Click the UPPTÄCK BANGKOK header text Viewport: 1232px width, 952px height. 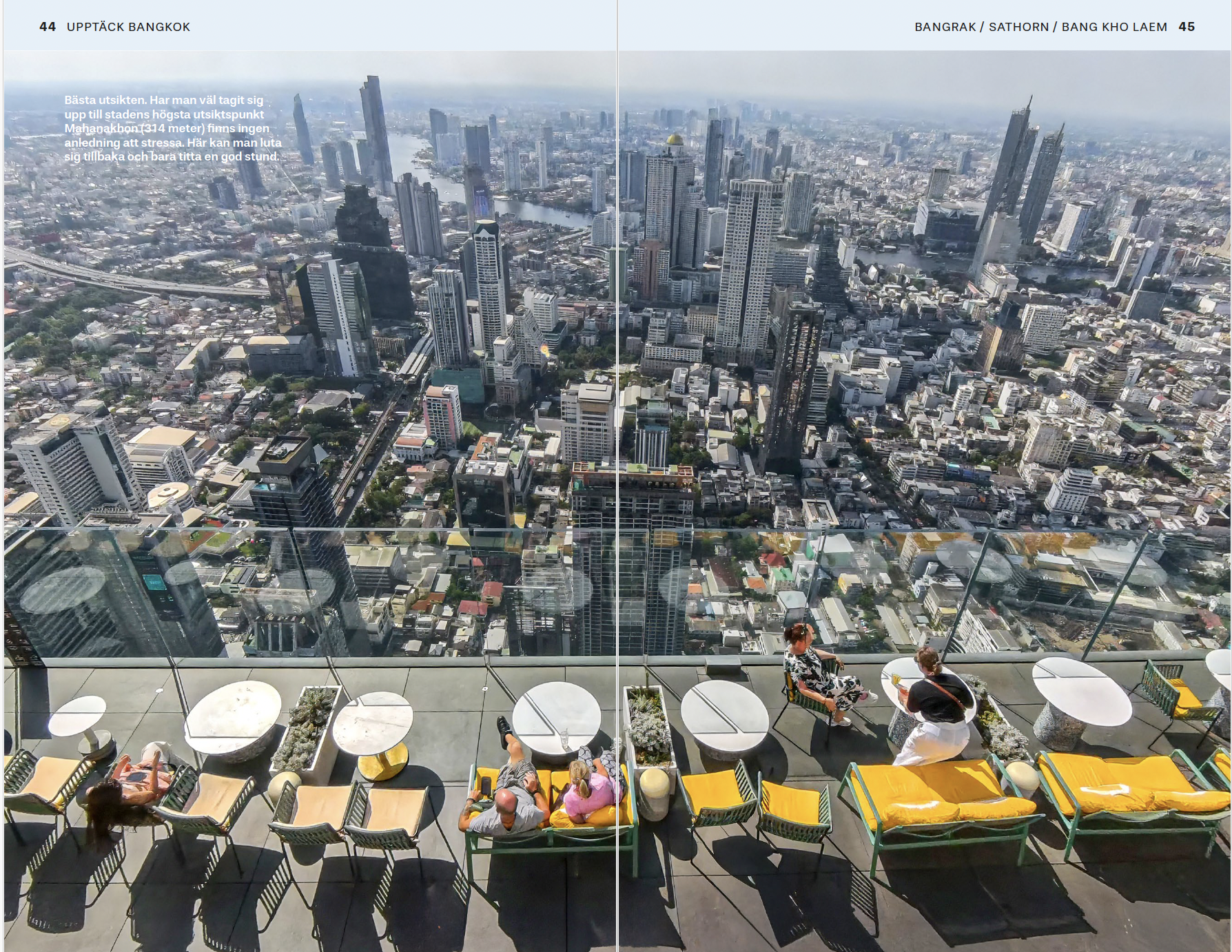tap(128, 27)
